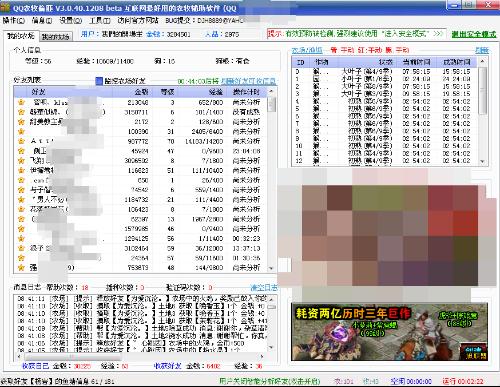Click message log horizontal scrollbar left arrow
The image size is (500, 387).
click(x=18, y=357)
